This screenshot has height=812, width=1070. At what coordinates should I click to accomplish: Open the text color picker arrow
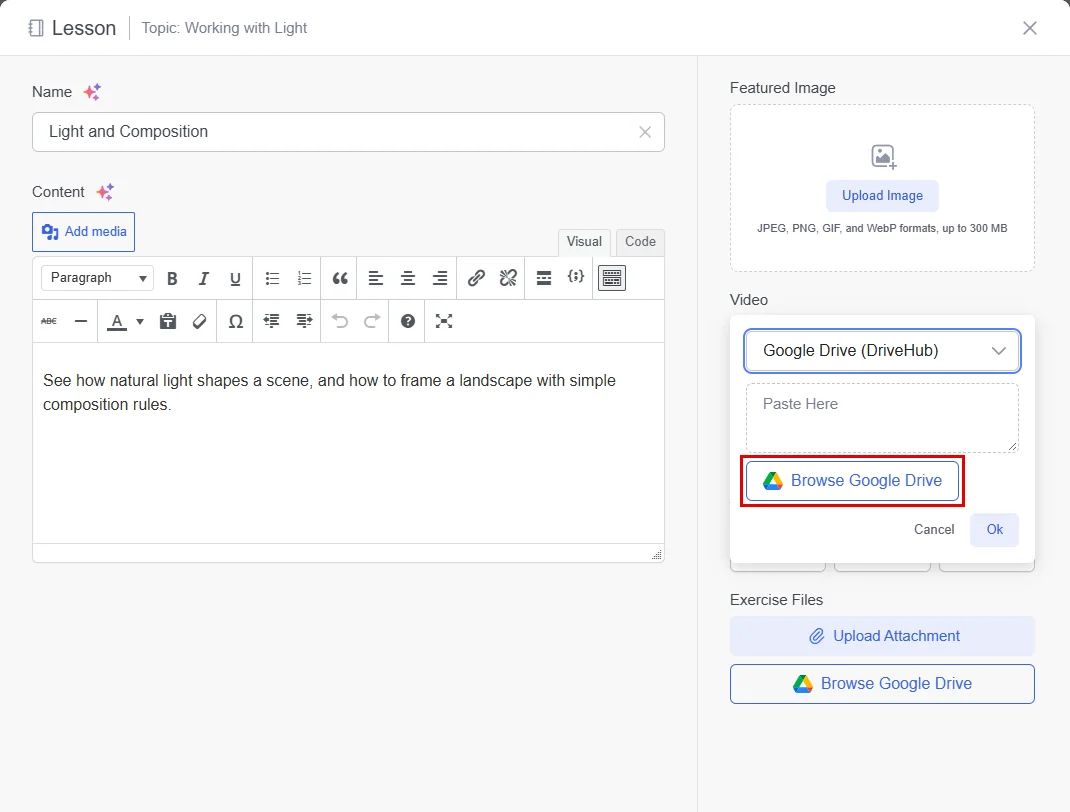140,321
